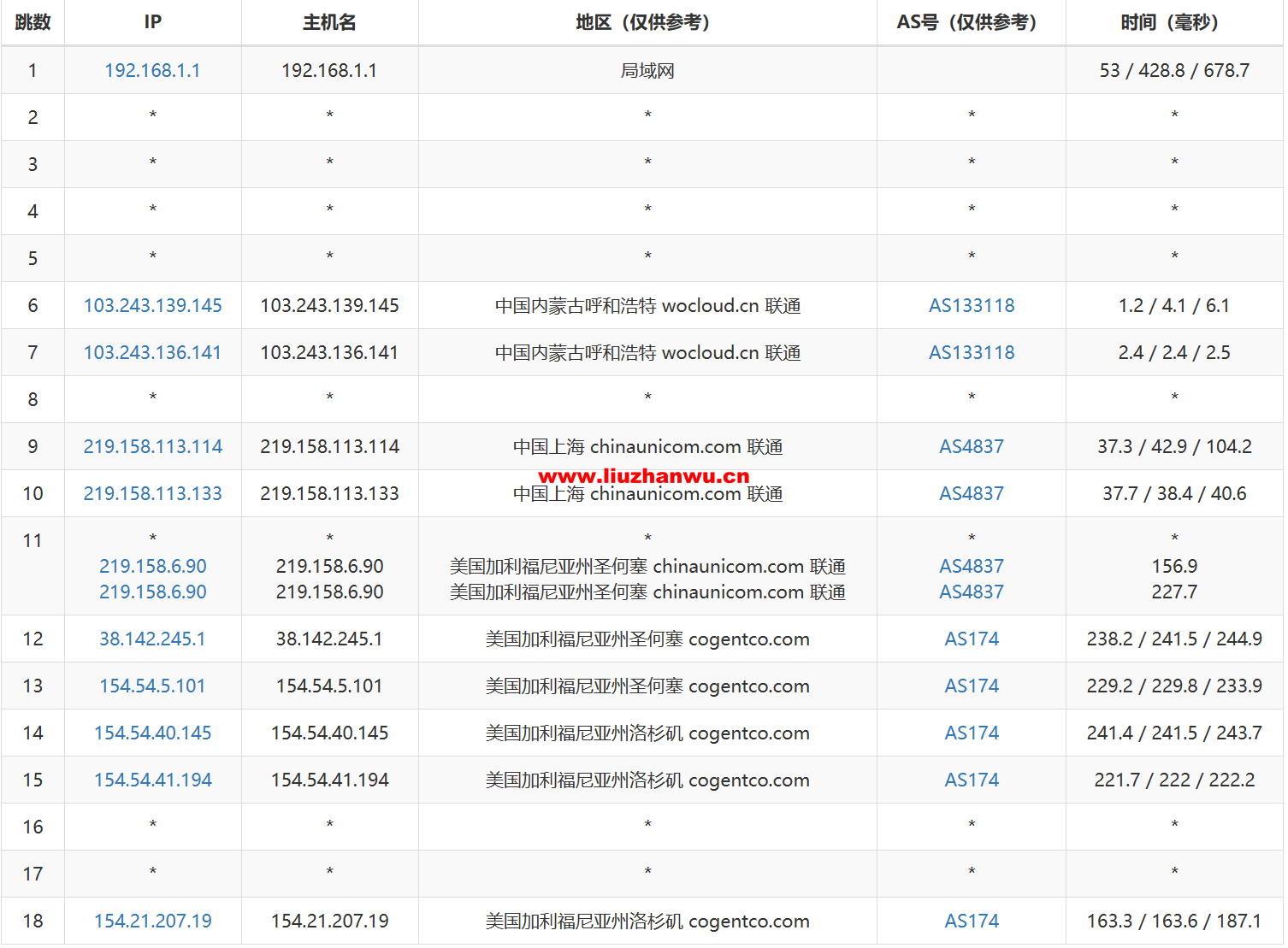
Task: Click the 跳数 column header
Action: coord(32,22)
